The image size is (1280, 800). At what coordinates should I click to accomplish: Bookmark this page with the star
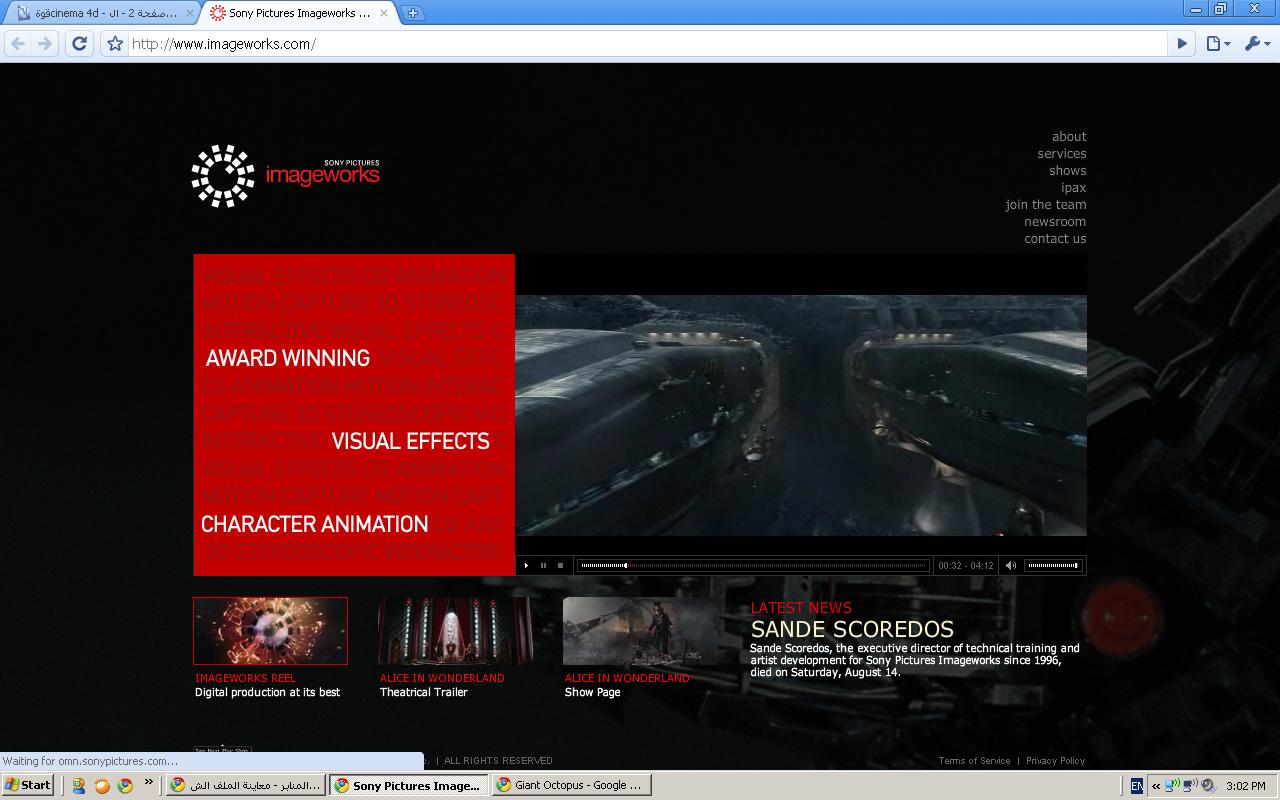tap(115, 44)
